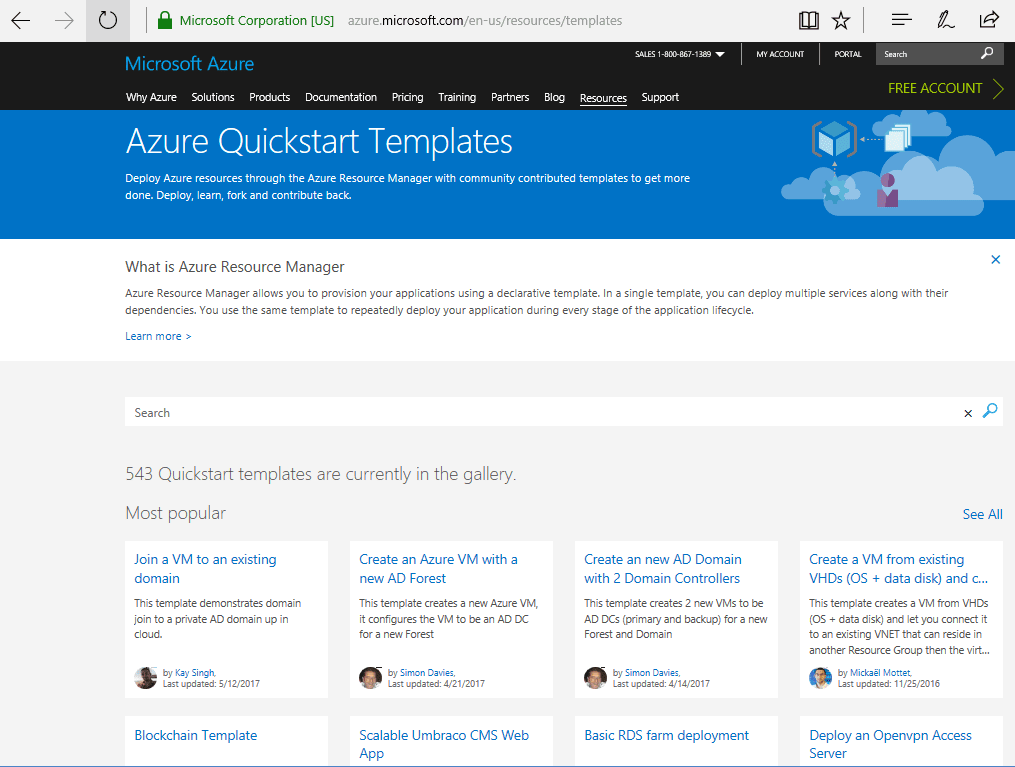Click Kay Singh's avatar picture
The height and width of the screenshot is (767, 1015).
pyautogui.click(x=146, y=678)
